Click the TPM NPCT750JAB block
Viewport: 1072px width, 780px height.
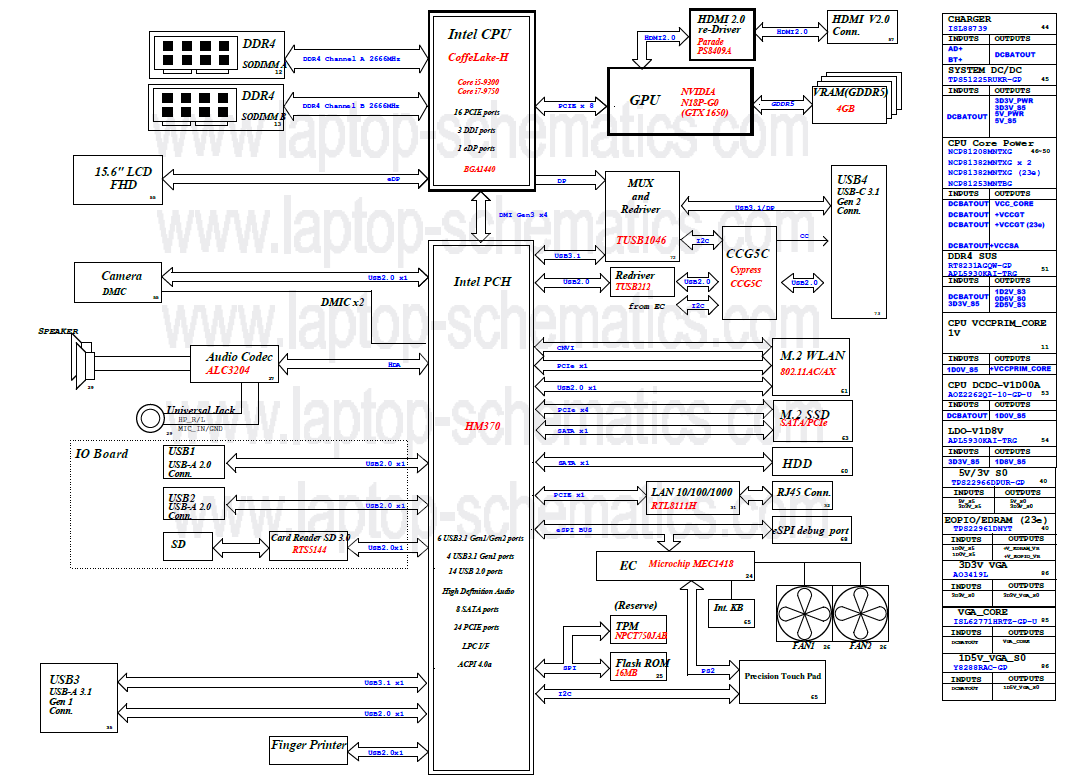pos(639,630)
